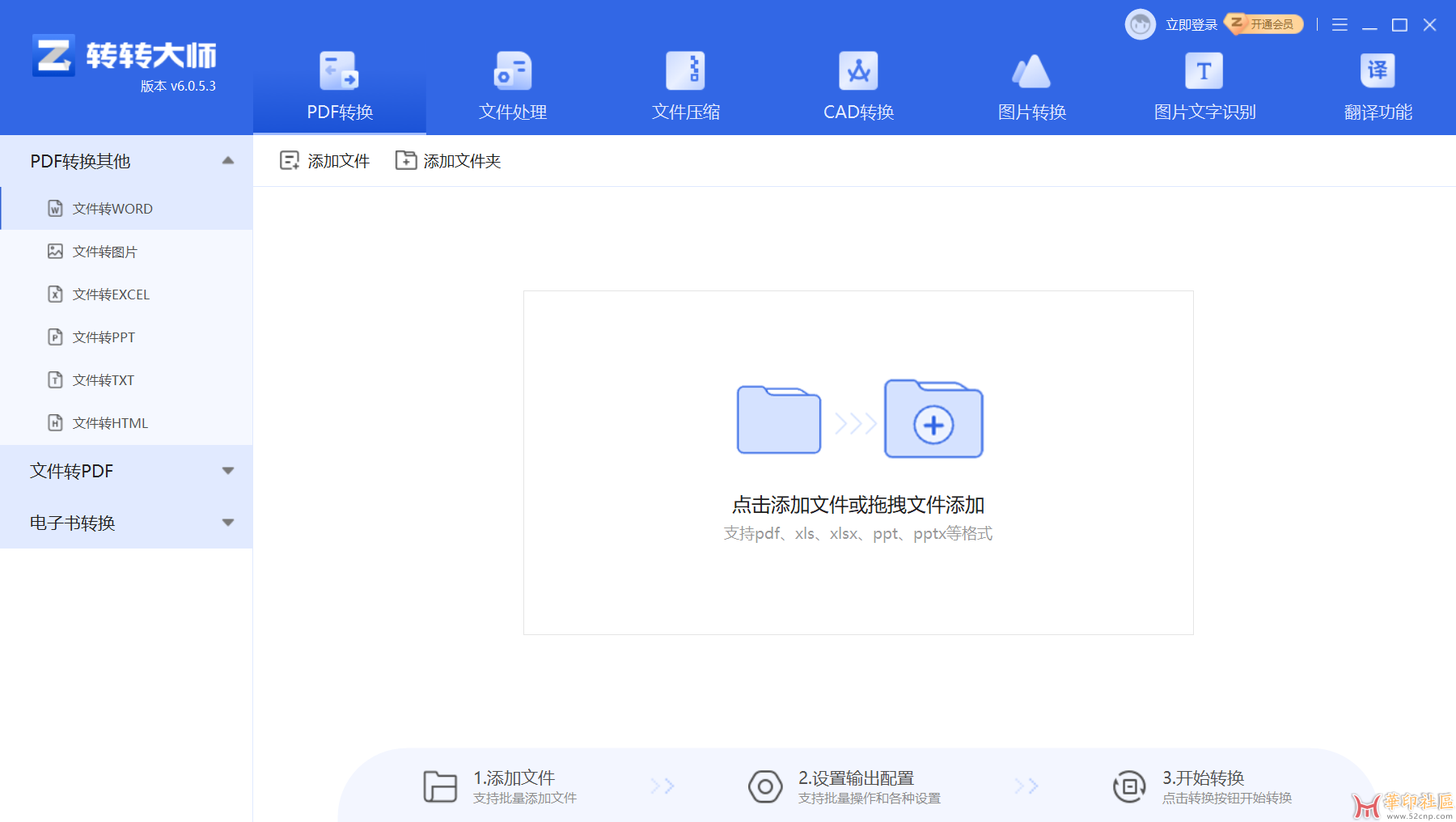Collapse the PDF转换其他 section arrow
The width and height of the screenshot is (1456, 822).
[x=228, y=161]
